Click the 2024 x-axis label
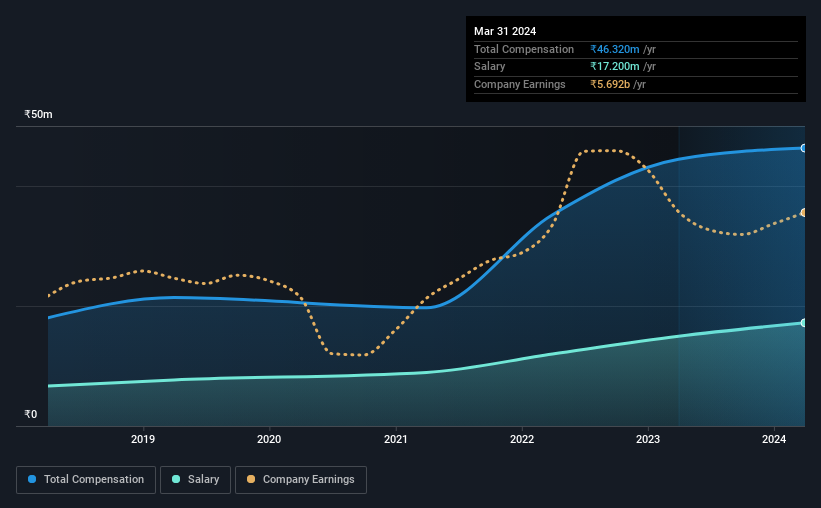The height and width of the screenshot is (508, 821). click(774, 439)
